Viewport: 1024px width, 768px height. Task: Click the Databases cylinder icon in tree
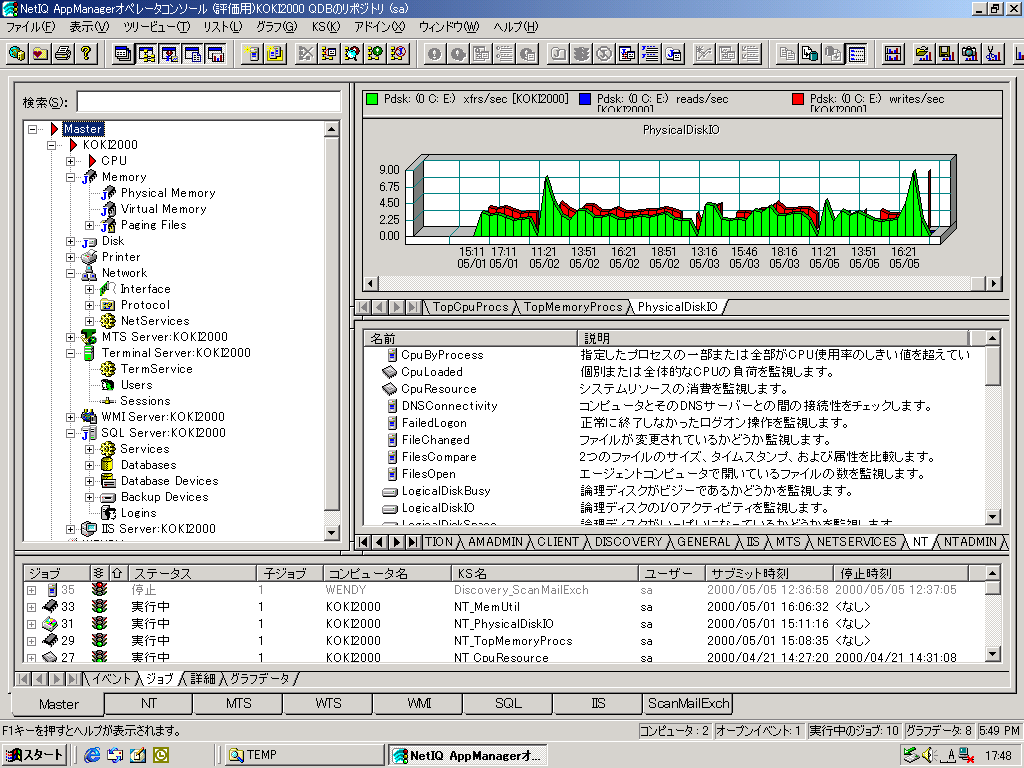pos(108,464)
